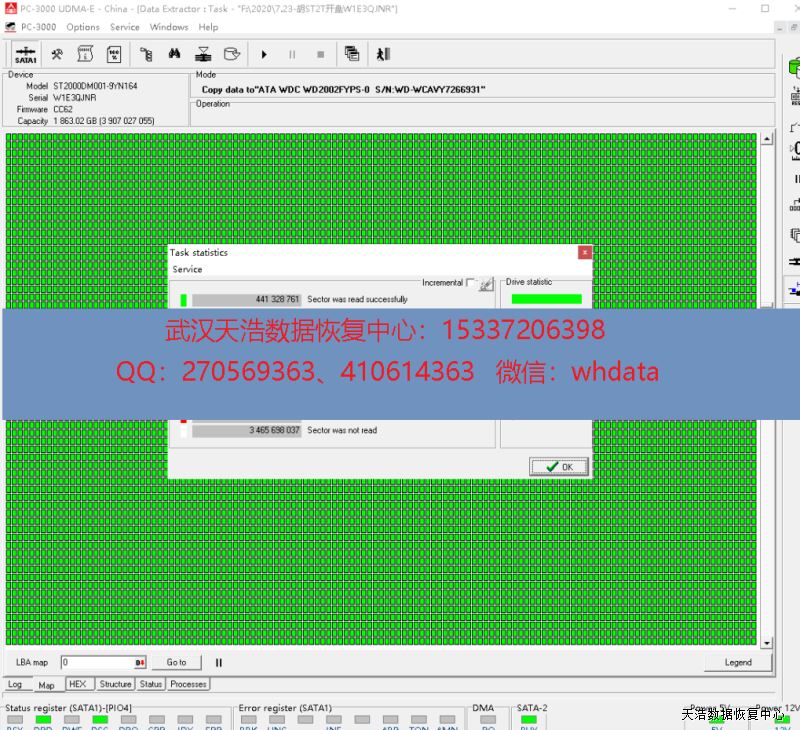This screenshot has height=730, width=800.
Task: Open the Service menu in the main menu bar
Action: (x=124, y=27)
